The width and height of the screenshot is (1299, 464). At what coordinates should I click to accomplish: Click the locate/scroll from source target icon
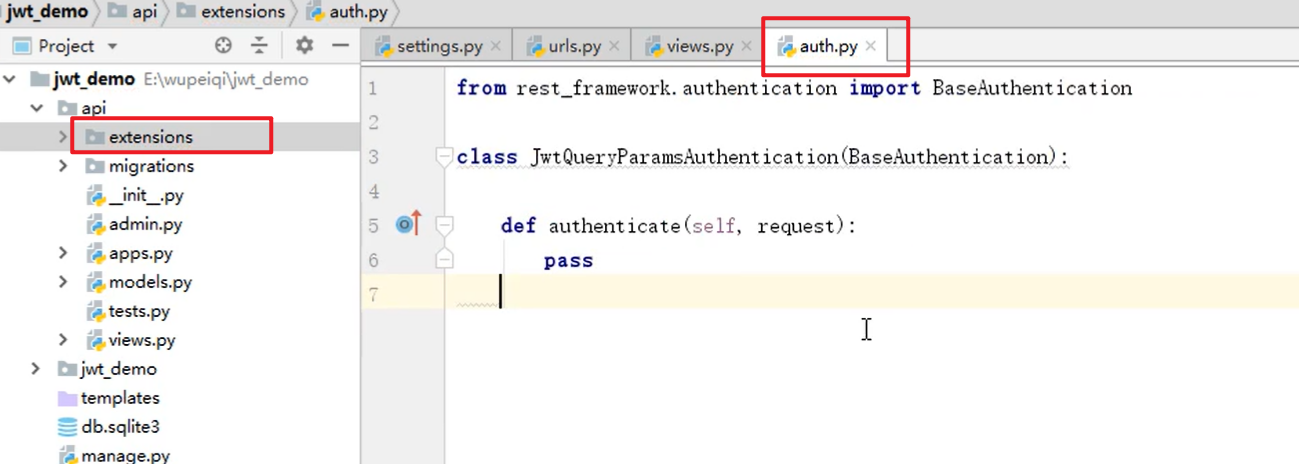223,46
